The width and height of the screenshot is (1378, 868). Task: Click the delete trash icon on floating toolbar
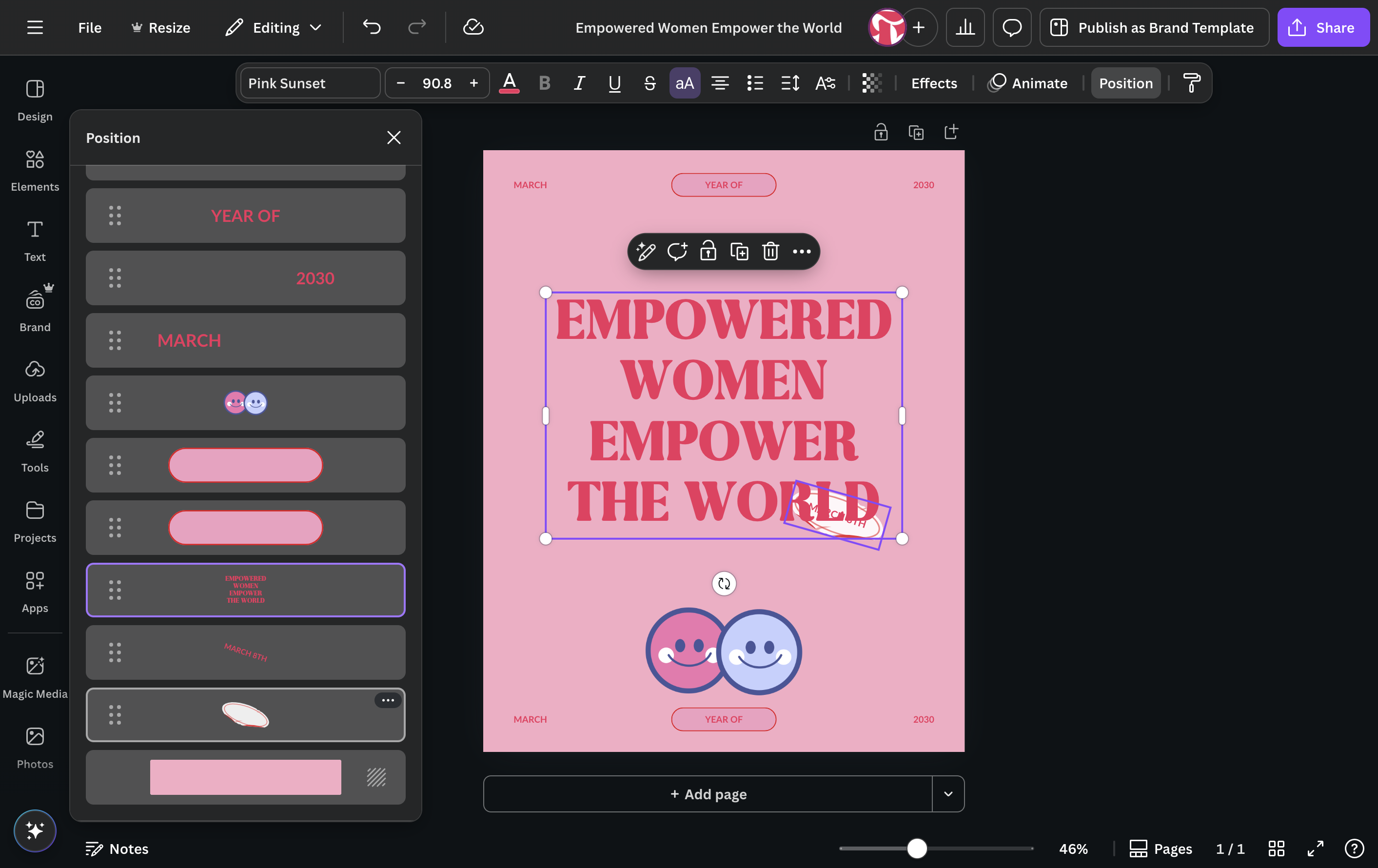coord(770,251)
